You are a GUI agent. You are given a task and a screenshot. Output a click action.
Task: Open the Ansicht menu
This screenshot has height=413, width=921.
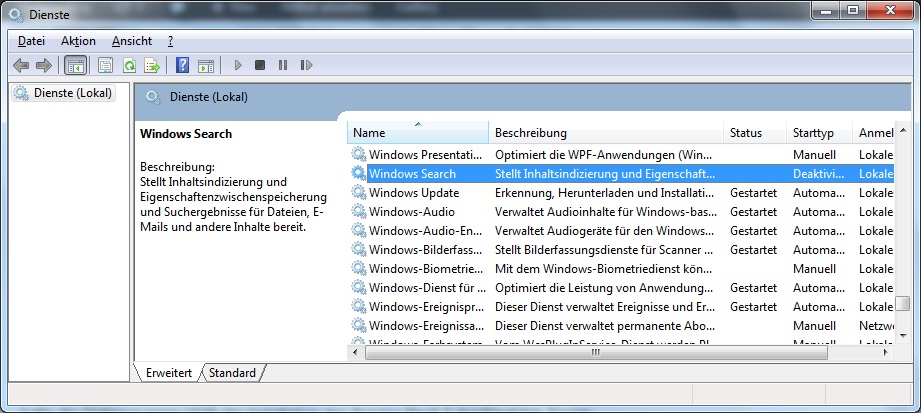coord(132,41)
